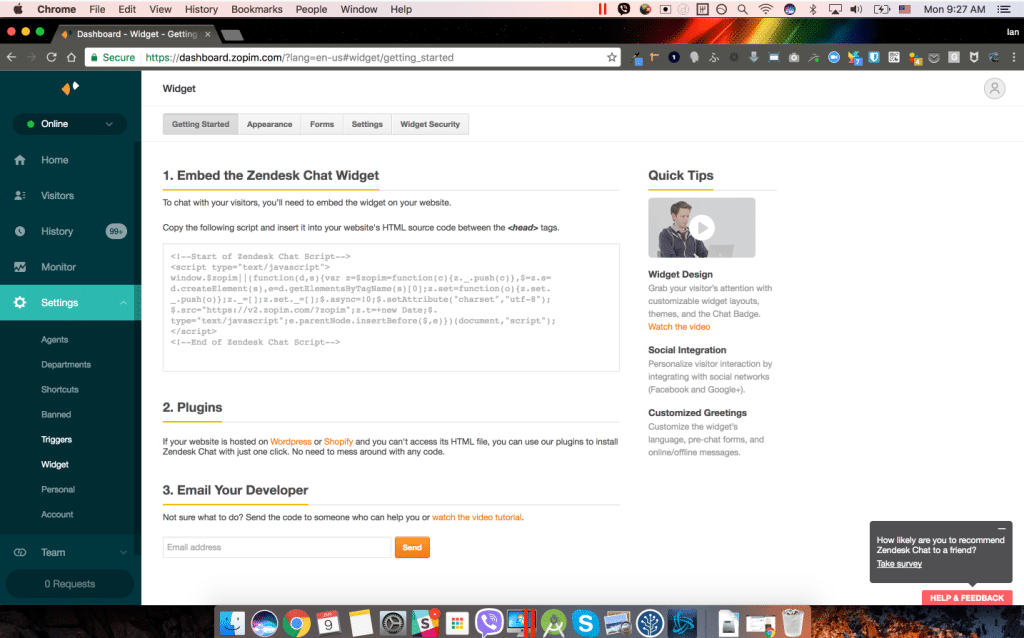Open the Forms tab
This screenshot has width=1024, height=638.
pos(321,124)
